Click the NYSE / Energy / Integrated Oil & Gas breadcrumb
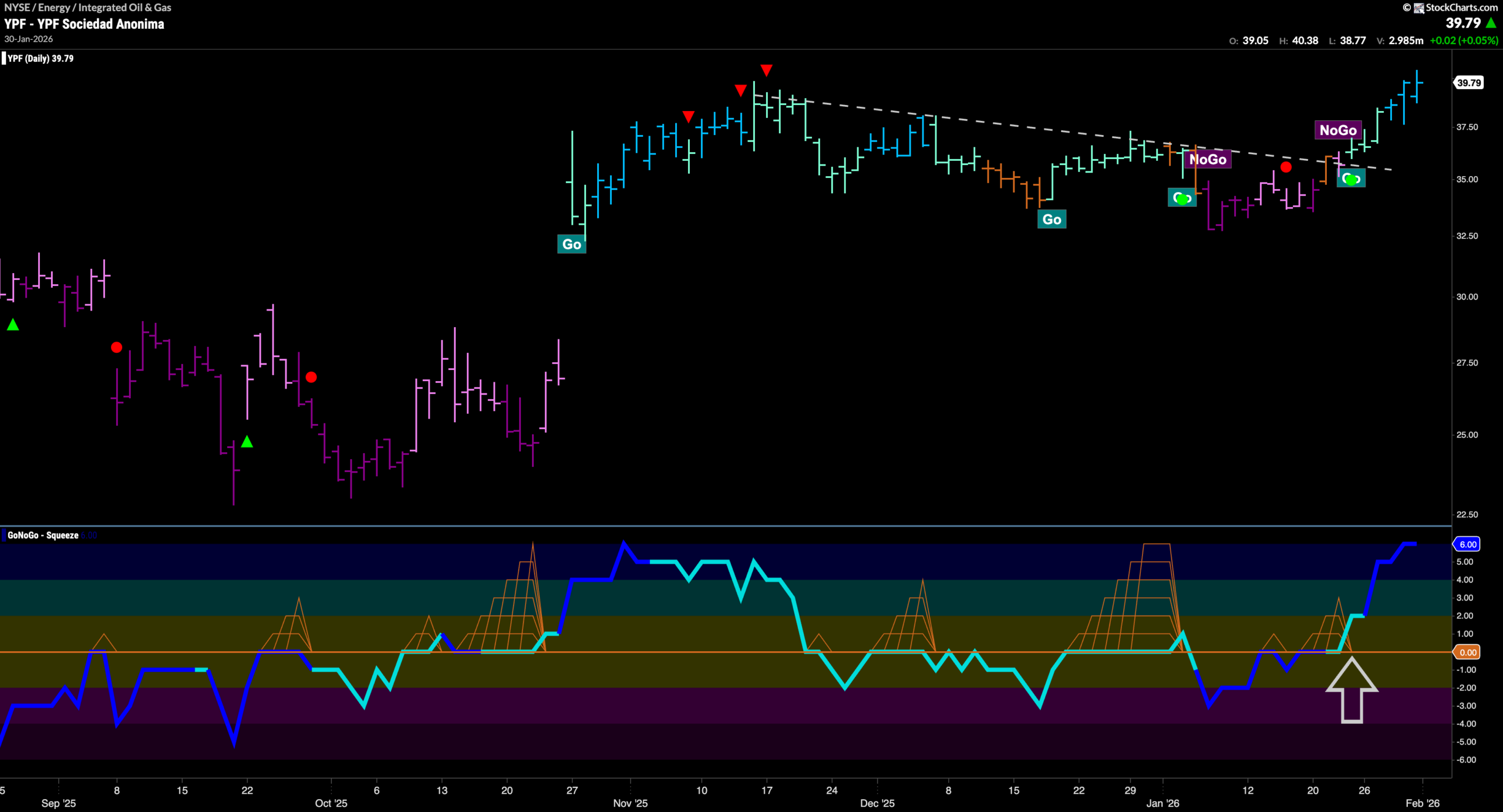Viewport: 1503px width, 812px height. pyautogui.click(x=87, y=8)
